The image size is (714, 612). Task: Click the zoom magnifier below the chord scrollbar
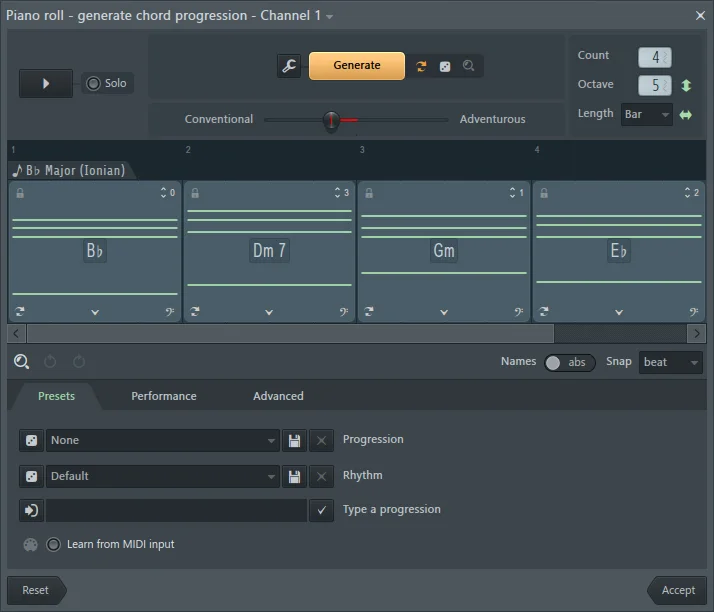tap(21, 362)
